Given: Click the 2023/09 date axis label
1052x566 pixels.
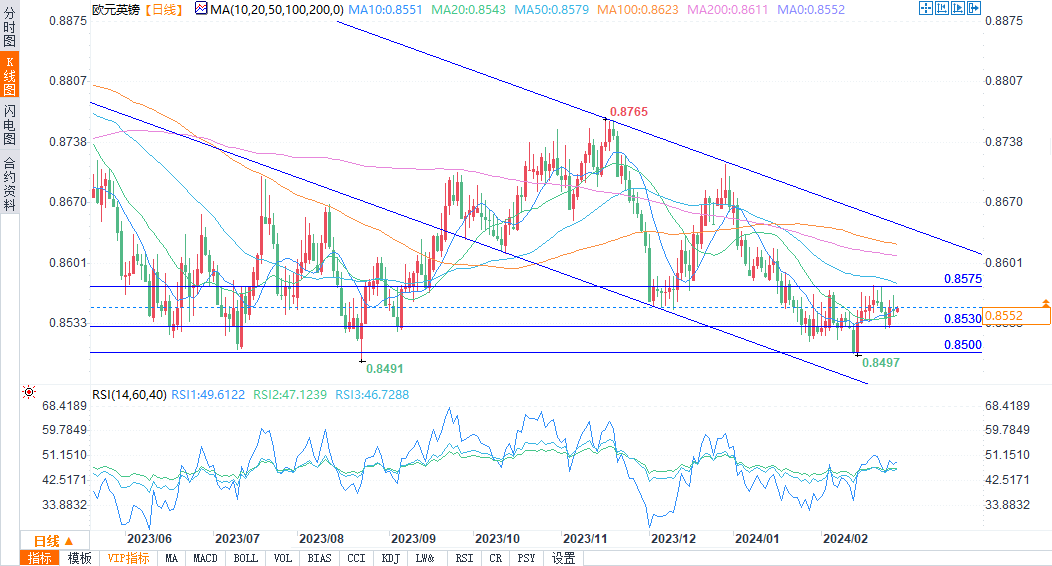Looking at the screenshot, I should click(413, 539).
